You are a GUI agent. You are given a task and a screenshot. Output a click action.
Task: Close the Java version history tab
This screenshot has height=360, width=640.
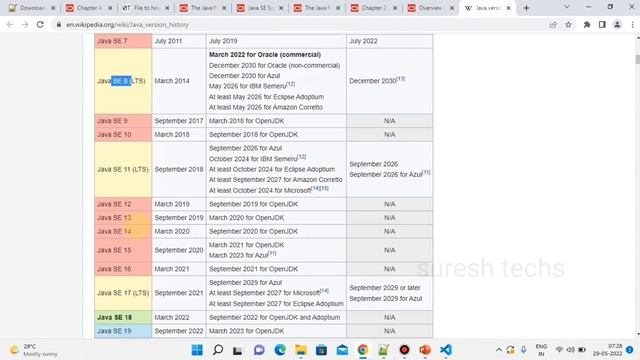tap(509, 8)
